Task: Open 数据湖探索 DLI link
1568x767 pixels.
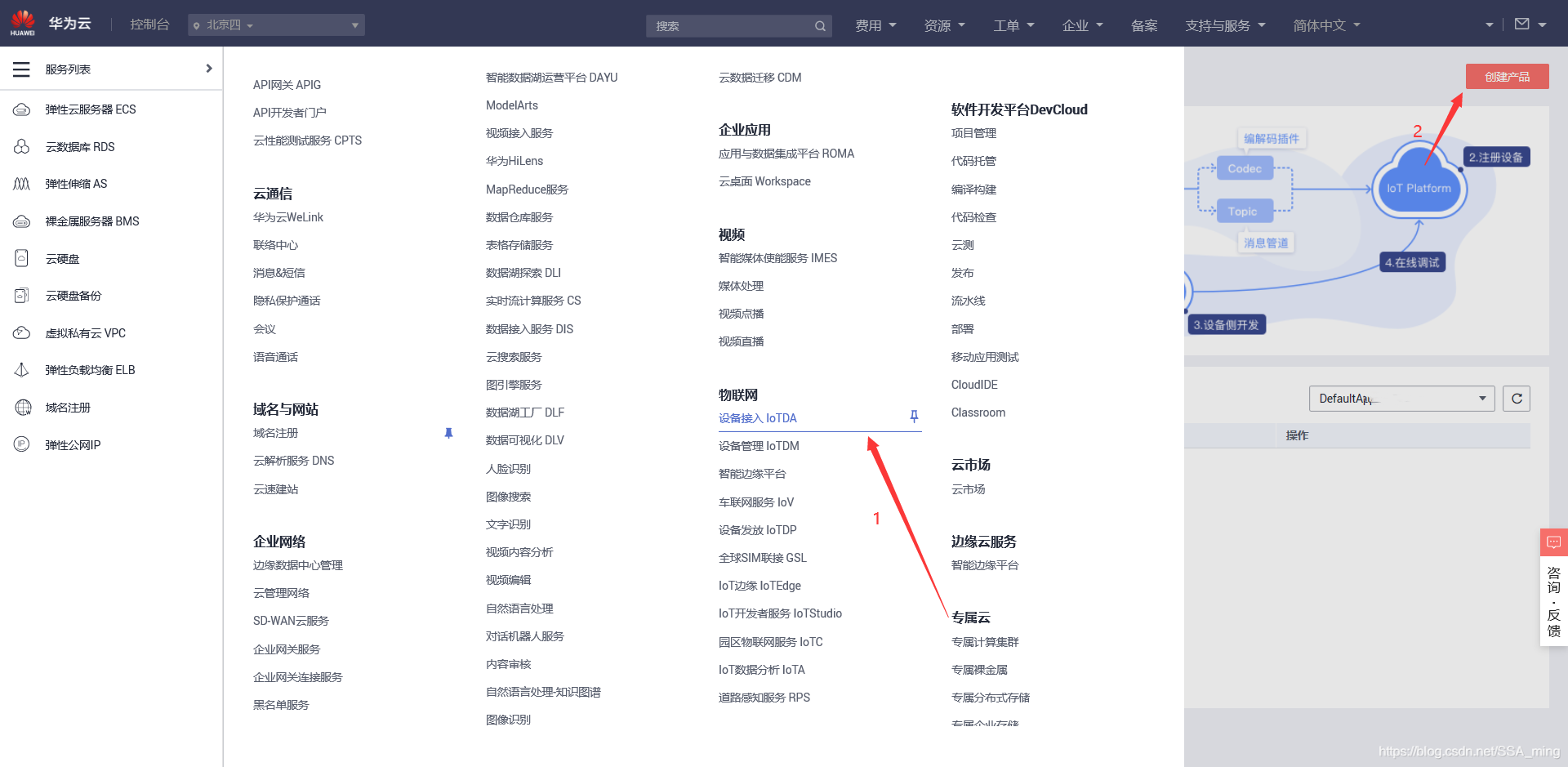Action: click(523, 273)
